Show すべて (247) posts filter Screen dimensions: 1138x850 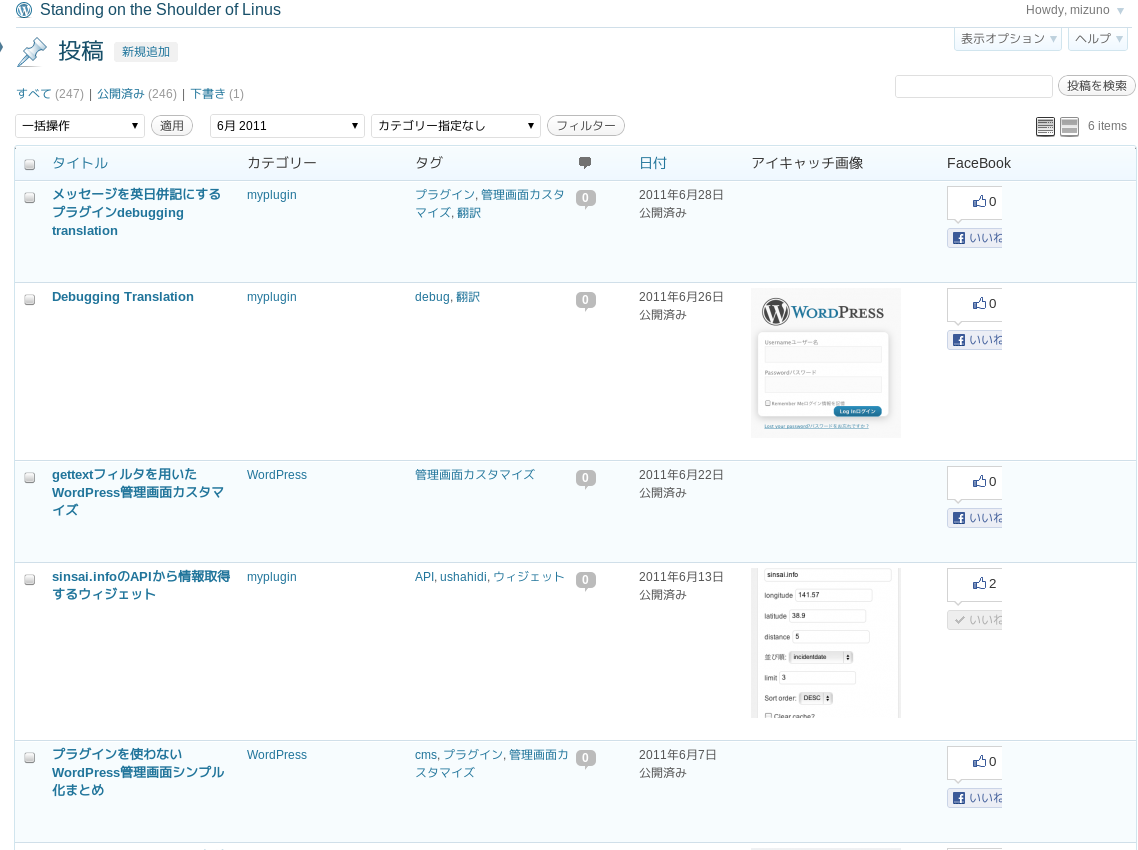tap(49, 94)
